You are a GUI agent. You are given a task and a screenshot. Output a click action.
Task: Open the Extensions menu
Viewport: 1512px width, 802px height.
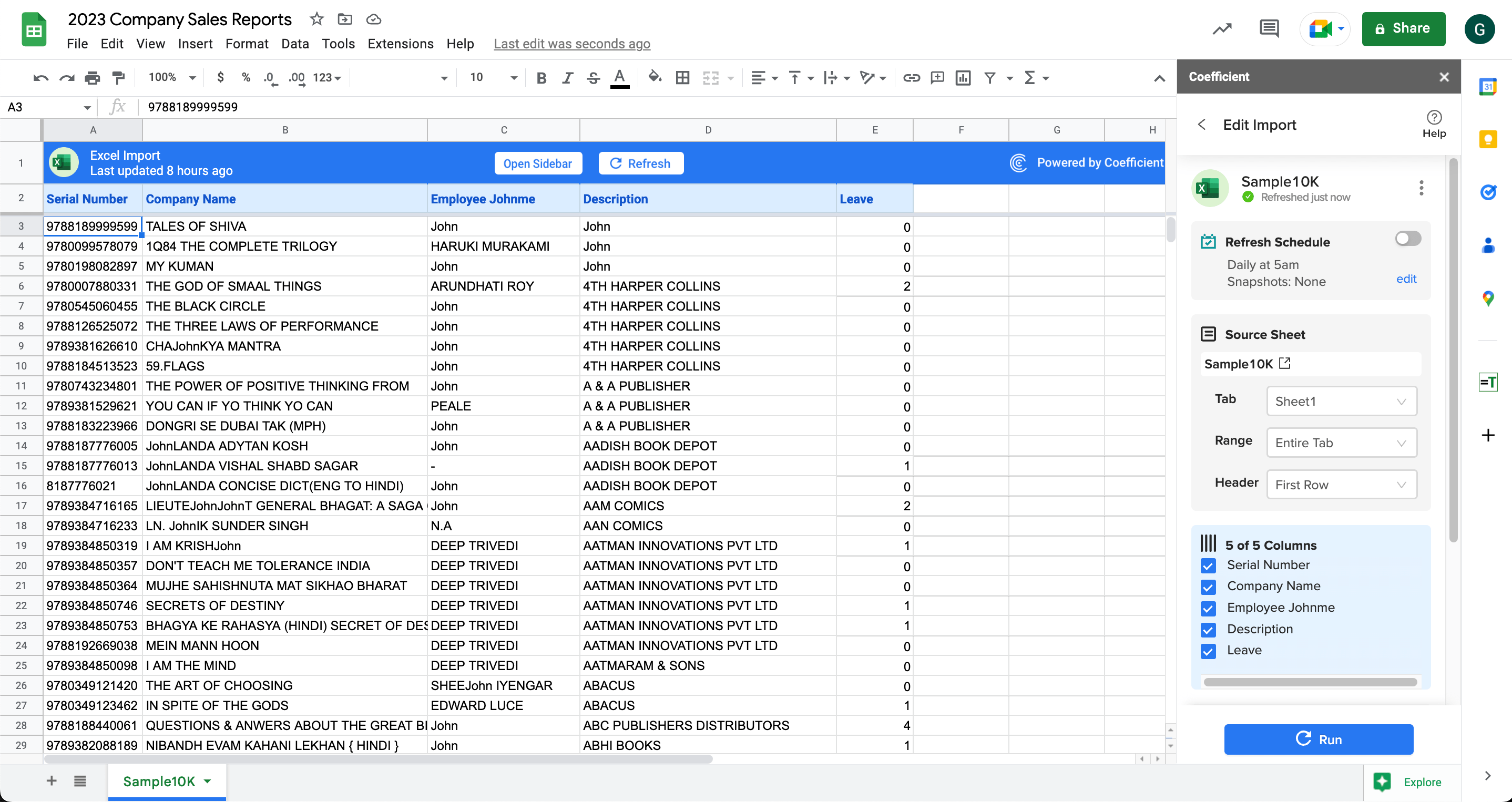coord(400,44)
